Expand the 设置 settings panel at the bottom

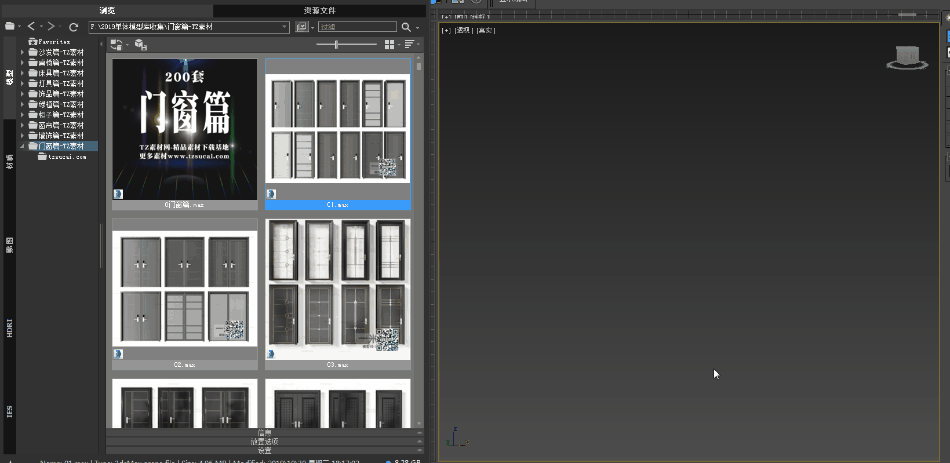264,451
